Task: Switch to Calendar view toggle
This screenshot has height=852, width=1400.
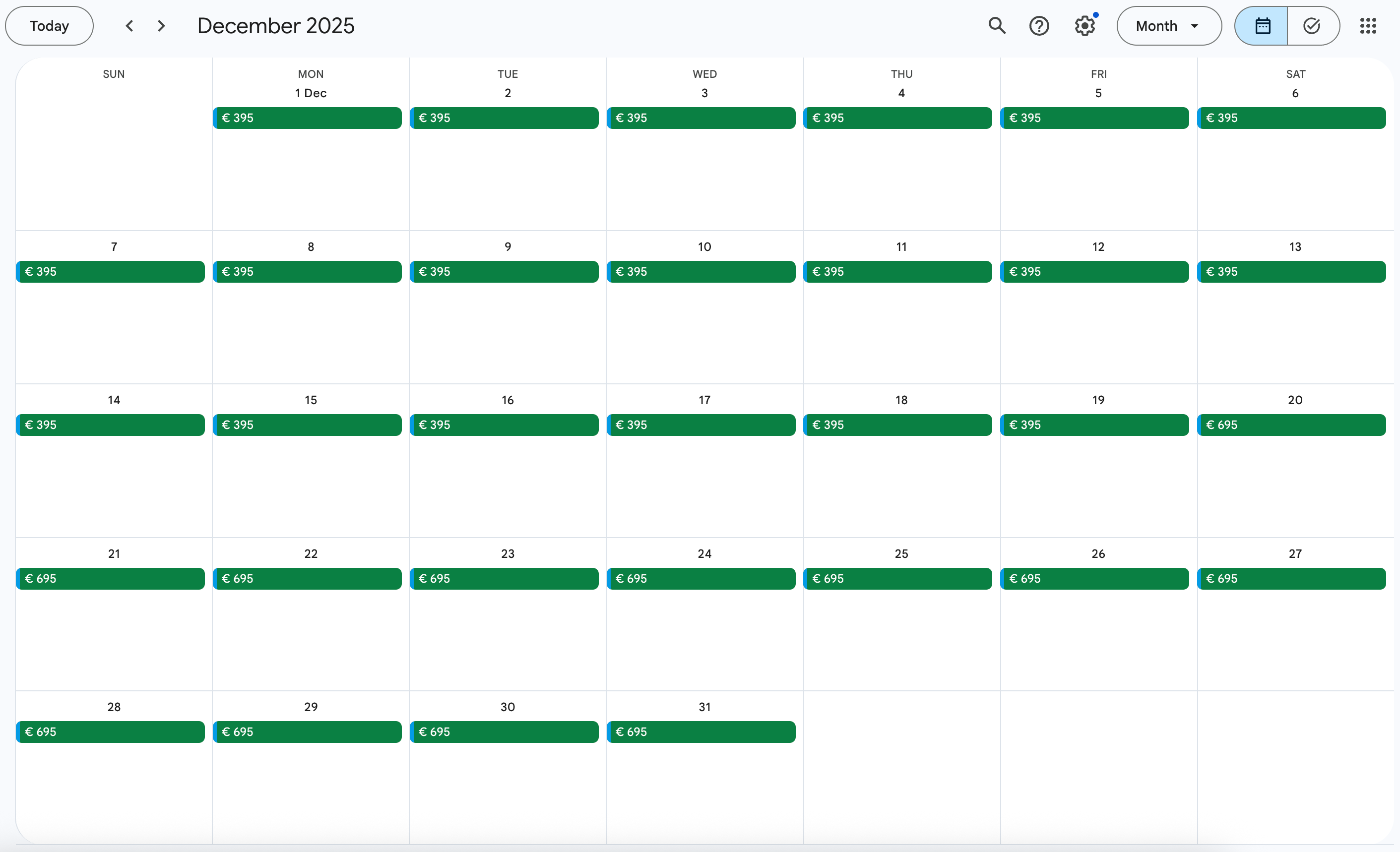Action: click(1262, 26)
